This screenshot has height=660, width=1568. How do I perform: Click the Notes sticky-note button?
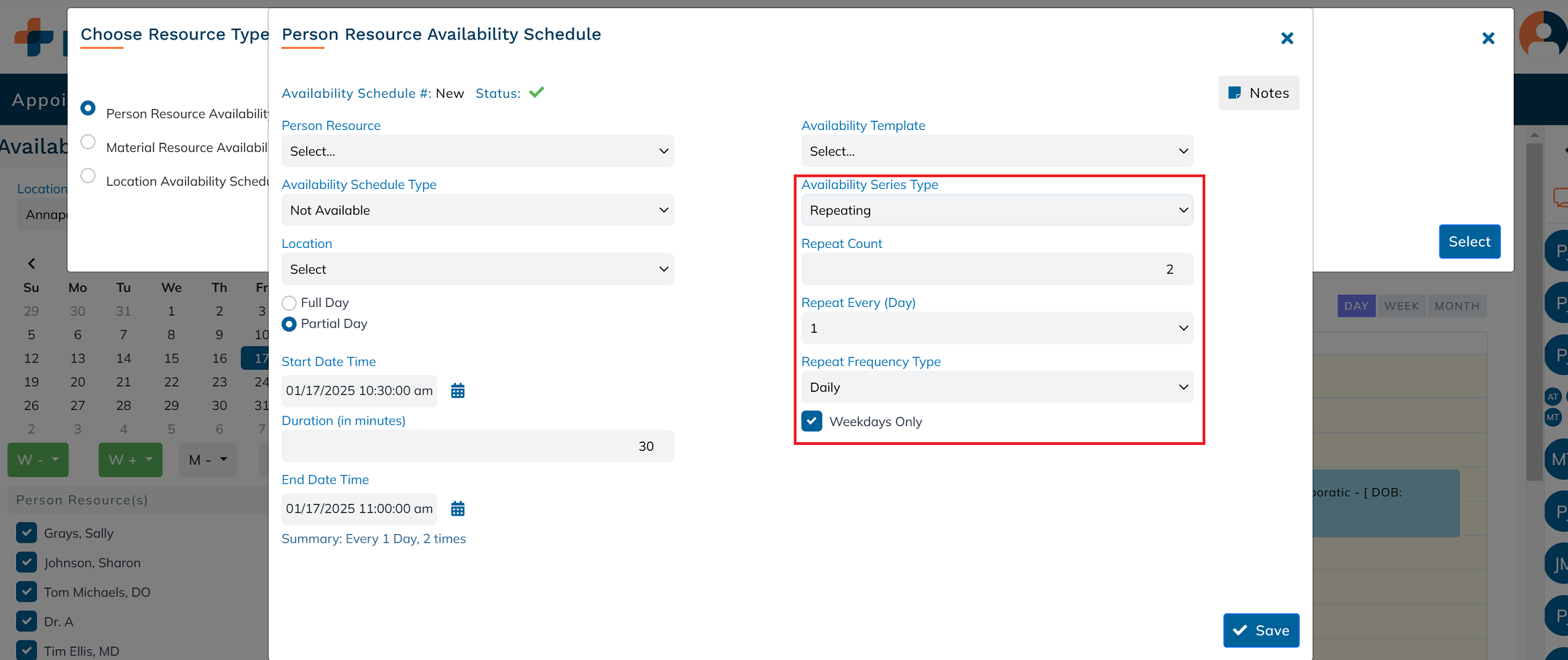[1258, 93]
